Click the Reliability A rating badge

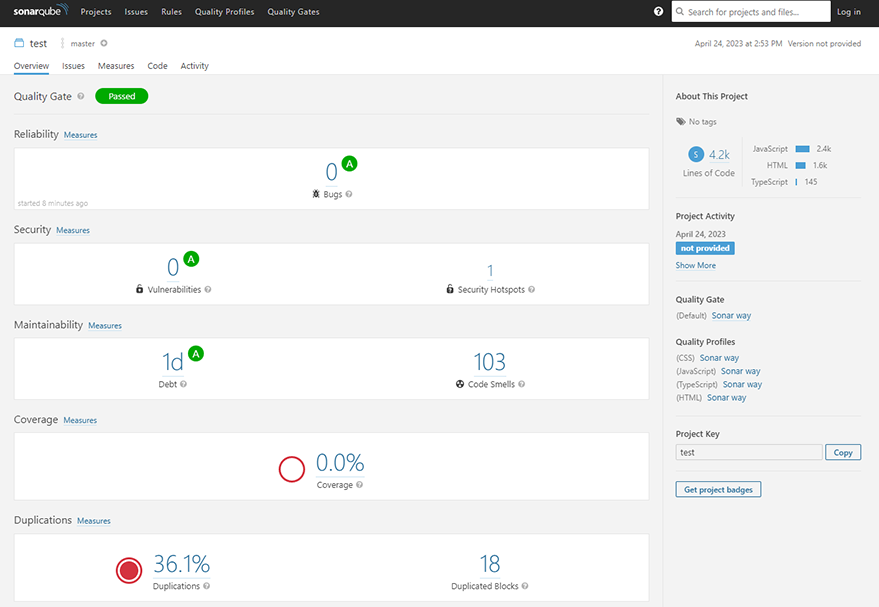click(x=349, y=164)
